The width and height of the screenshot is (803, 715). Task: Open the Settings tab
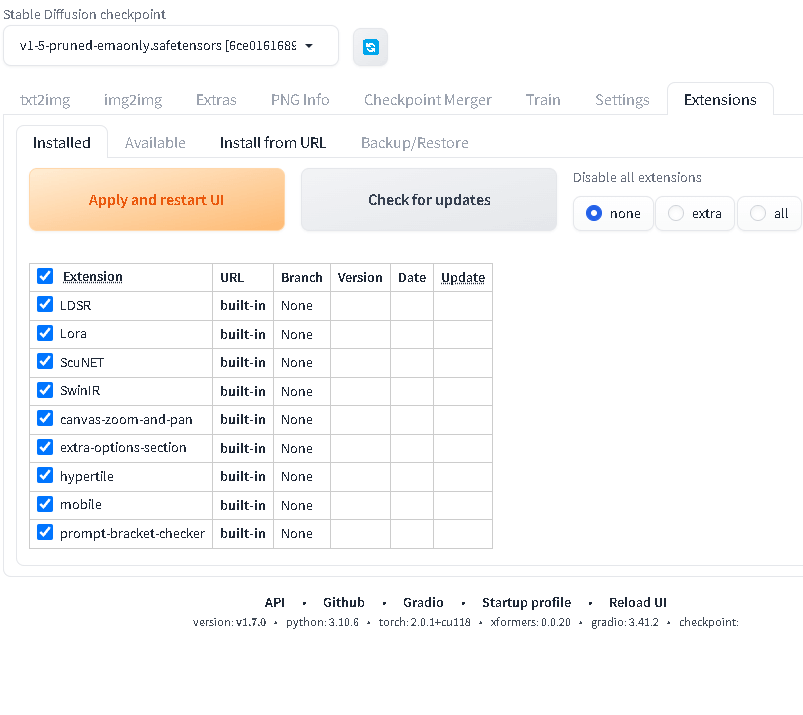click(x=622, y=100)
